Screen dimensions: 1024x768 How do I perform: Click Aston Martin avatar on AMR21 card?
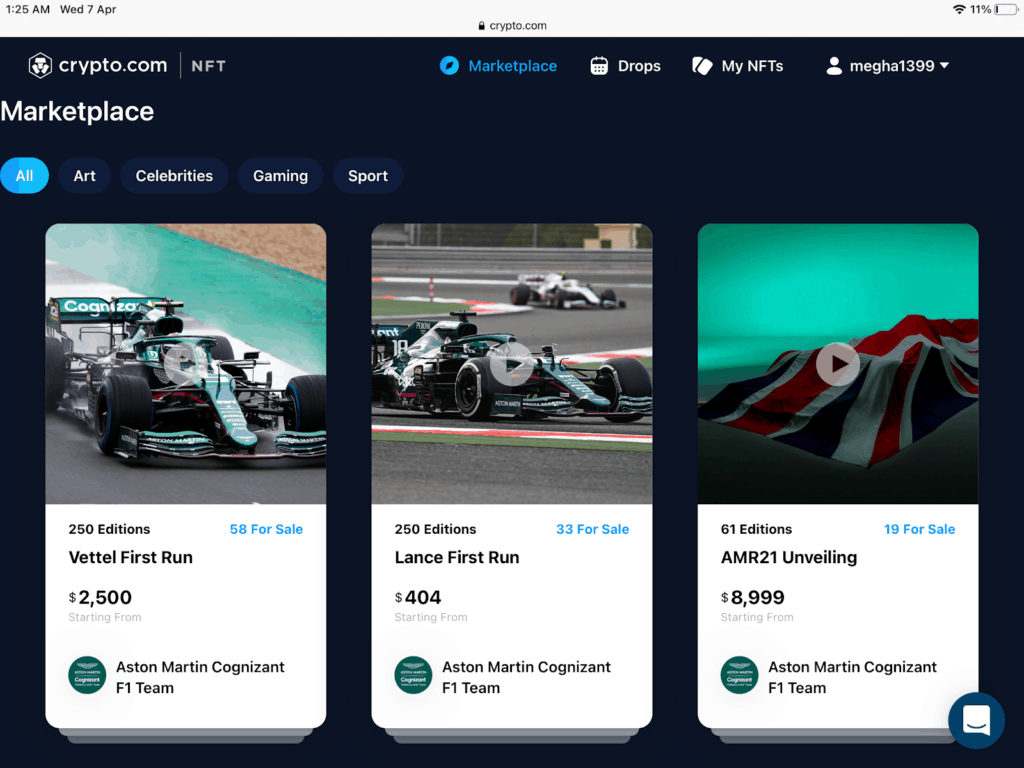point(739,675)
